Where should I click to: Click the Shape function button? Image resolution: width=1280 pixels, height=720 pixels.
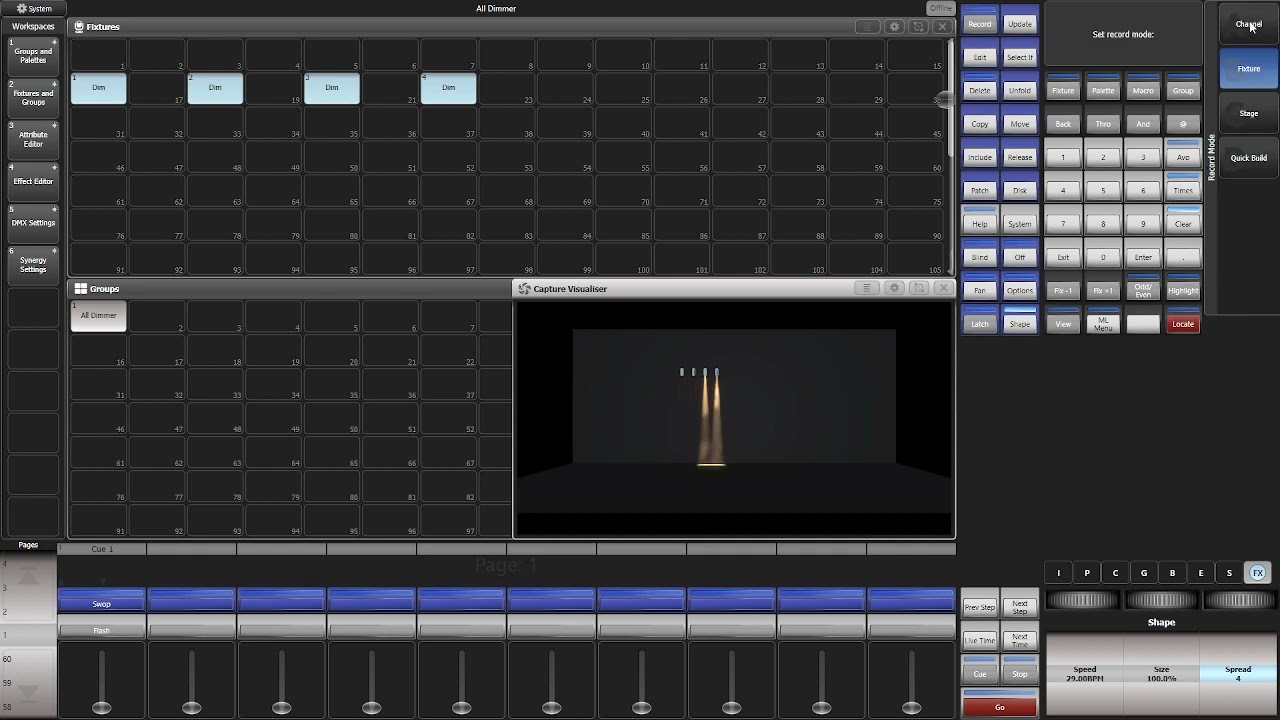pos(1020,322)
